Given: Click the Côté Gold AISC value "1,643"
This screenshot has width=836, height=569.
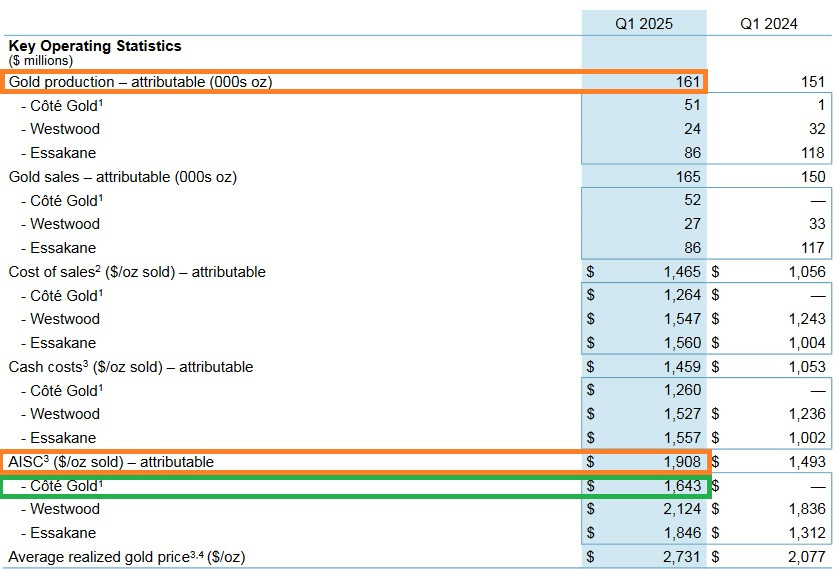Looking at the screenshot, I should [x=682, y=486].
